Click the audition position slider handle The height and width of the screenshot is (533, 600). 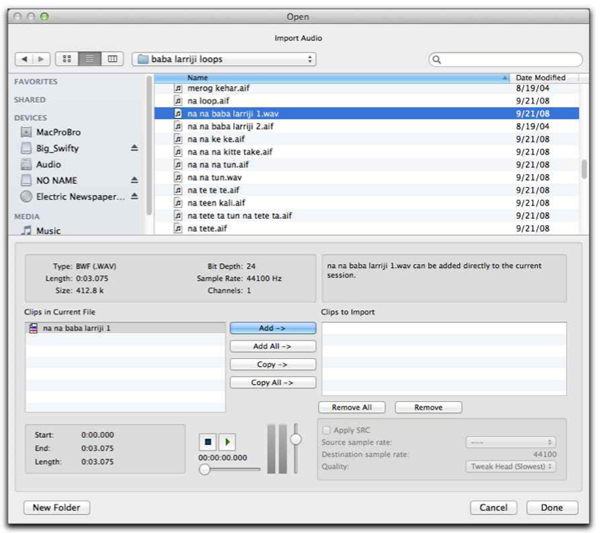tap(205, 469)
